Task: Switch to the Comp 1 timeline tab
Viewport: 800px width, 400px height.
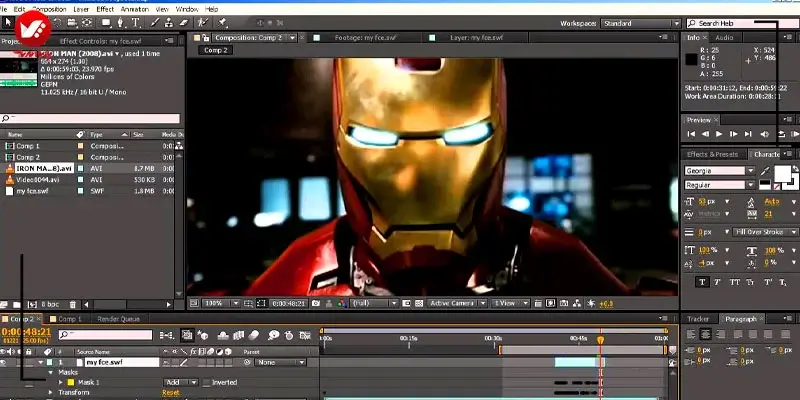Action: (70, 319)
